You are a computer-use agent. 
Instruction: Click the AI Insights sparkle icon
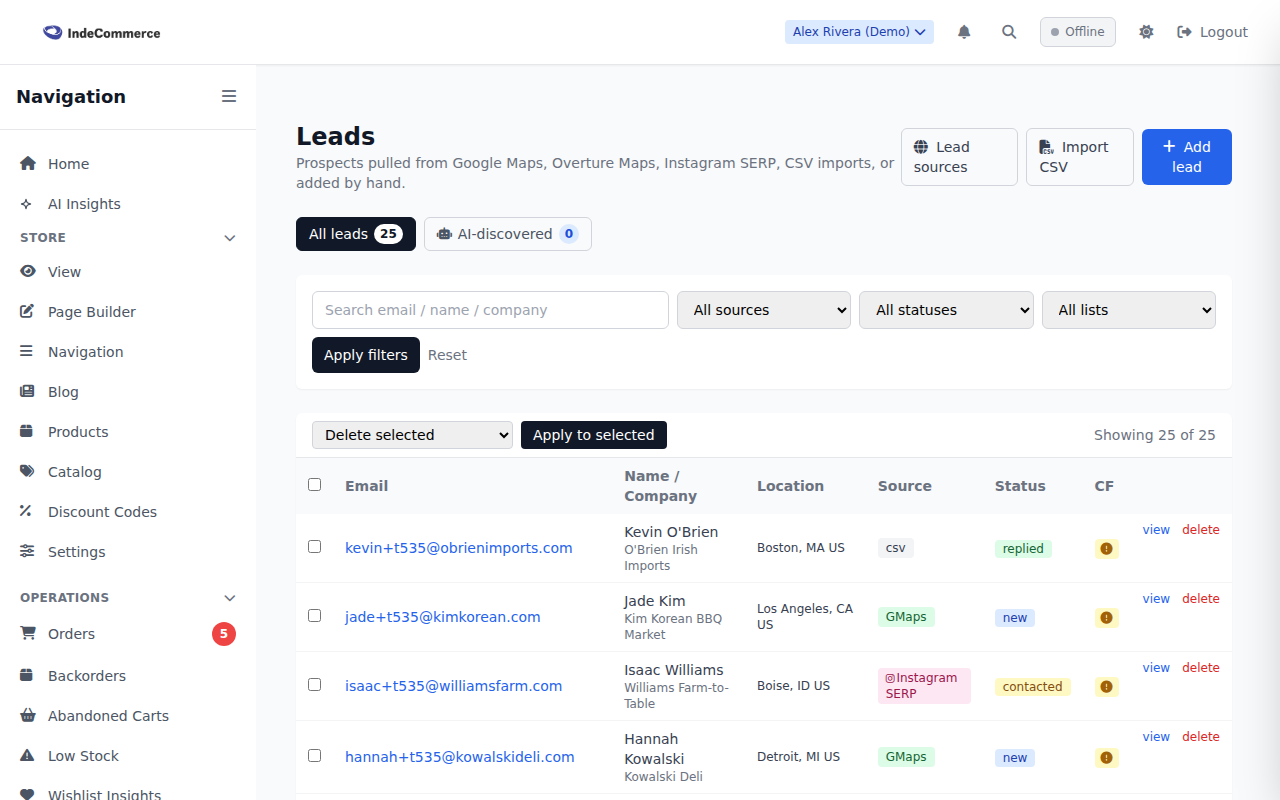(x=27, y=203)
